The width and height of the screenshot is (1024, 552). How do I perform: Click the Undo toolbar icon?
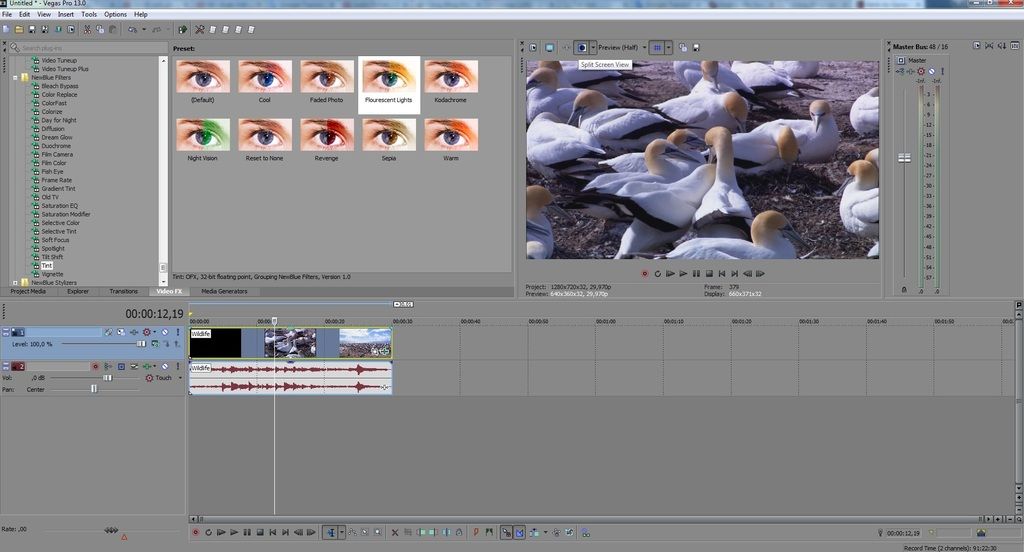pos(133,29)
